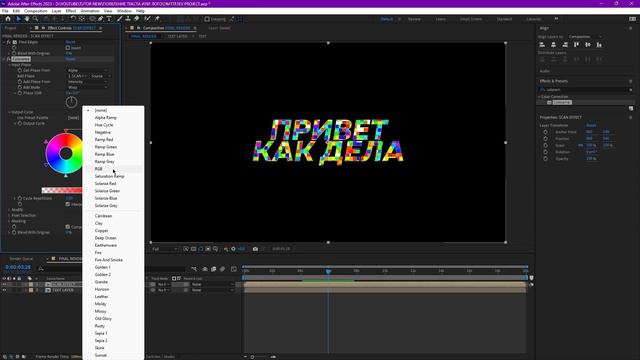640x360 pixels.
Task: Click the current time indicator playhead
Action: 328,271
